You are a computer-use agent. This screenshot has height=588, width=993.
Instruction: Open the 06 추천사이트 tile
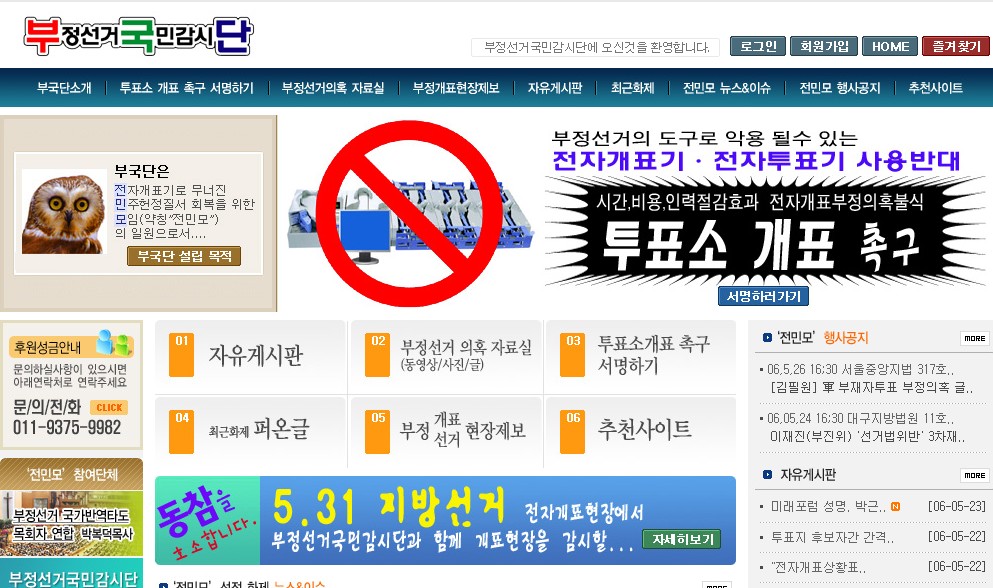coord(641,429)
